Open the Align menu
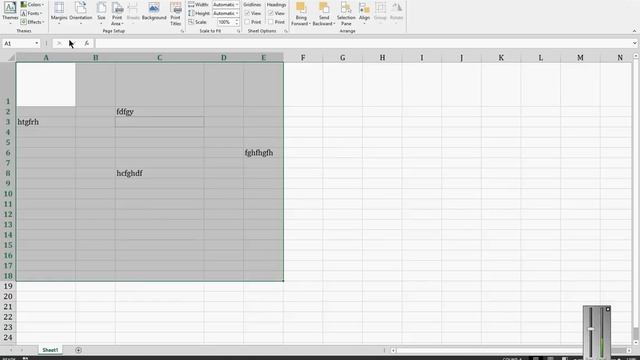Viewport: 640px width, 360px height. (x=364, y=13)
